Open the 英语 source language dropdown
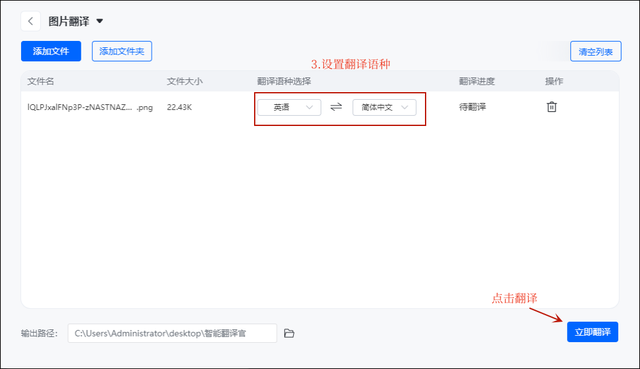 click(289, 107)
